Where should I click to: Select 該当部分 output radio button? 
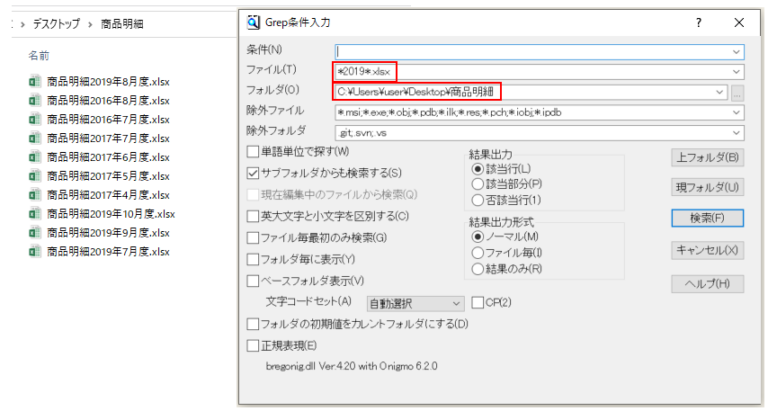[x=478, y=184]
